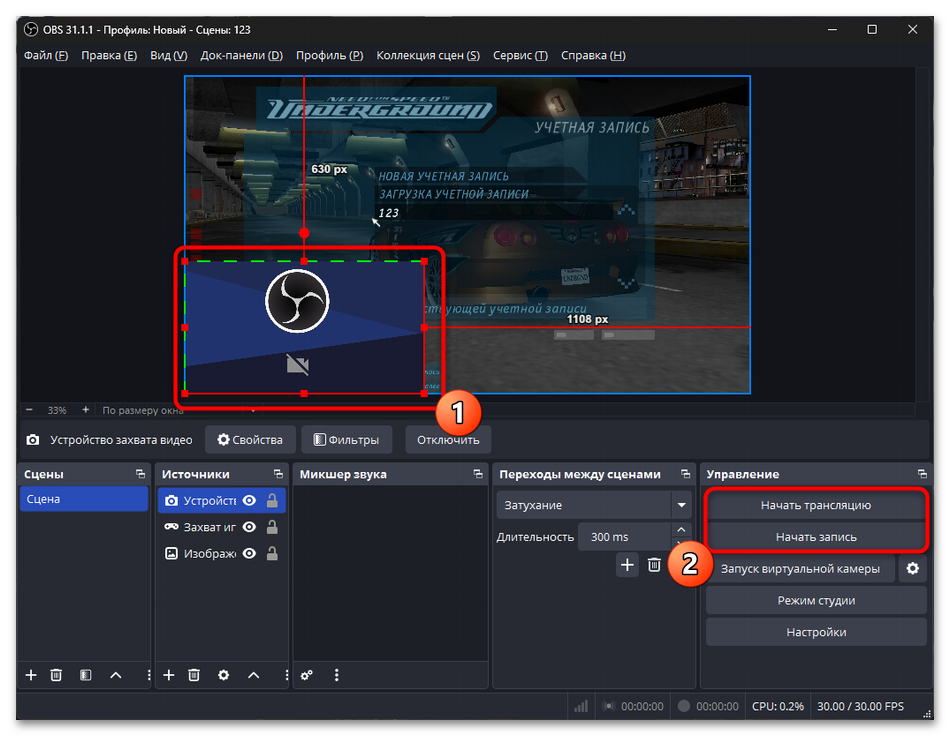
Task: Open advanced audio properties gears icon
Action: click(307, 675)
